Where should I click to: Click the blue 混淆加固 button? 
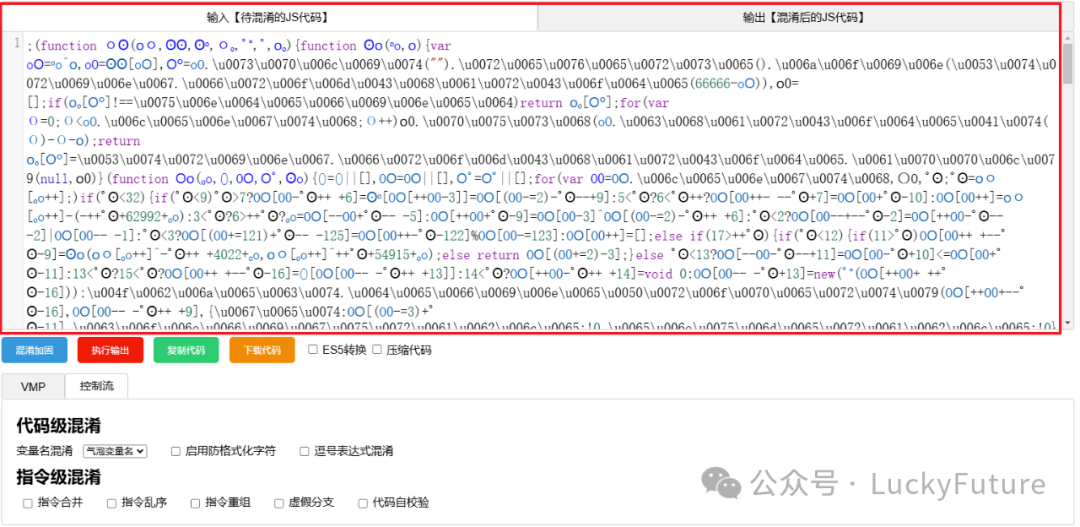34,350
